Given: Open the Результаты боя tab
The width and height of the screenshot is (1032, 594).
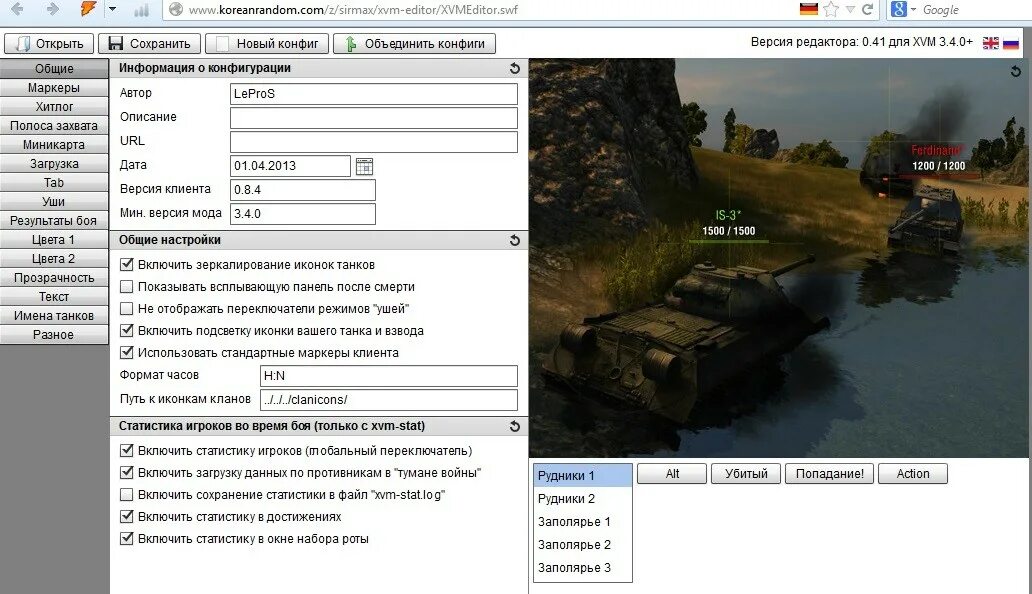Looking at the screenshot, I should [x=54, y=221].
